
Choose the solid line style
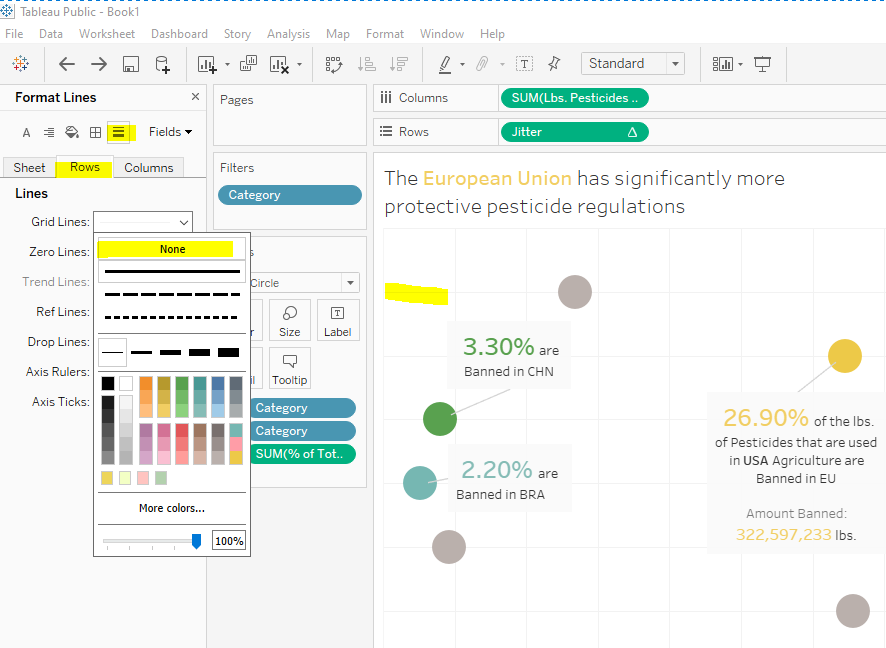pos(172,272)
